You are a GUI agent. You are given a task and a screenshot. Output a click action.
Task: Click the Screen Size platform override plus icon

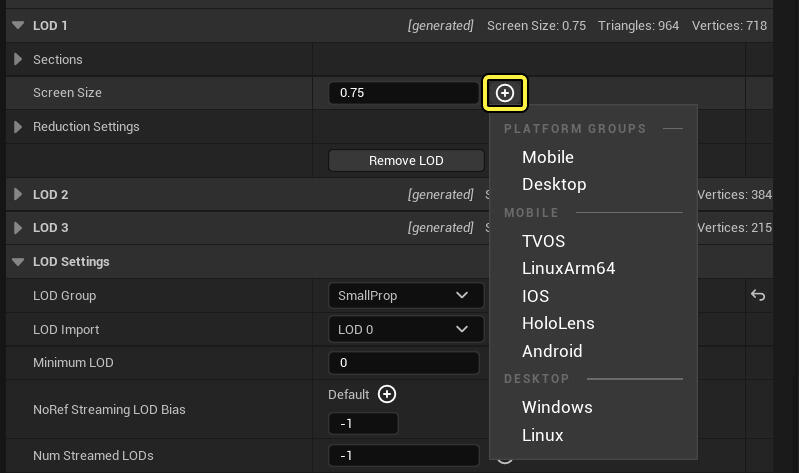pos(505,93)
